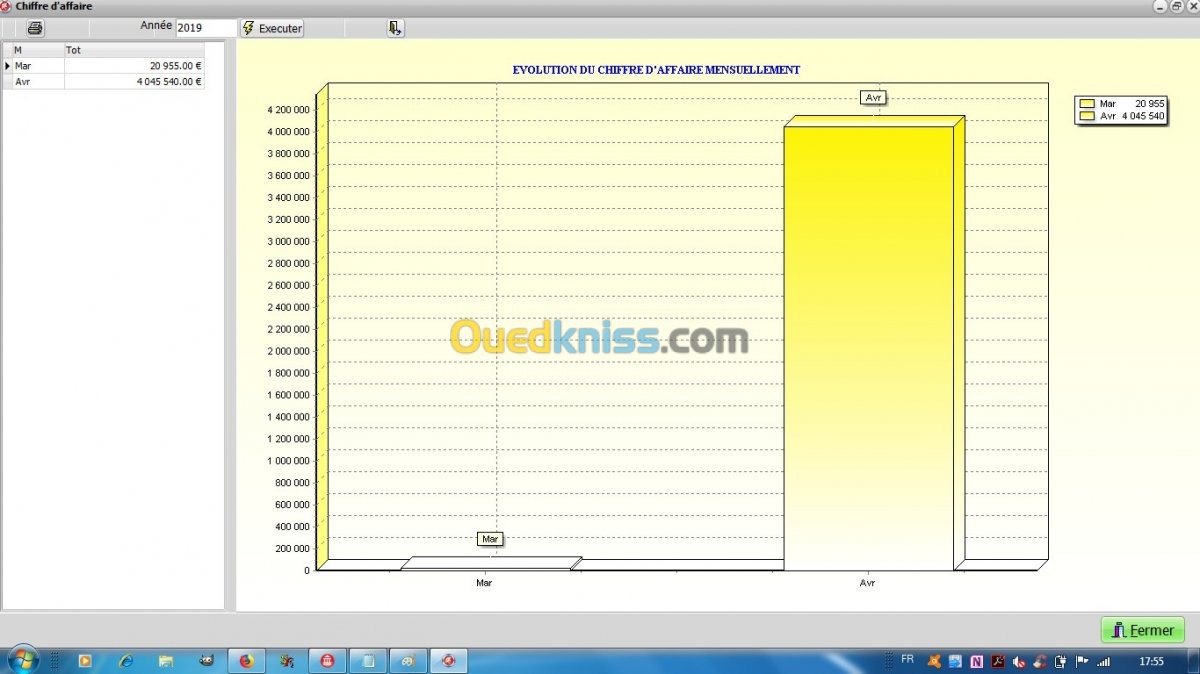Click the printer icon in the toolbar
Viewport: 1200px width, 674px height.
point(35,29)
